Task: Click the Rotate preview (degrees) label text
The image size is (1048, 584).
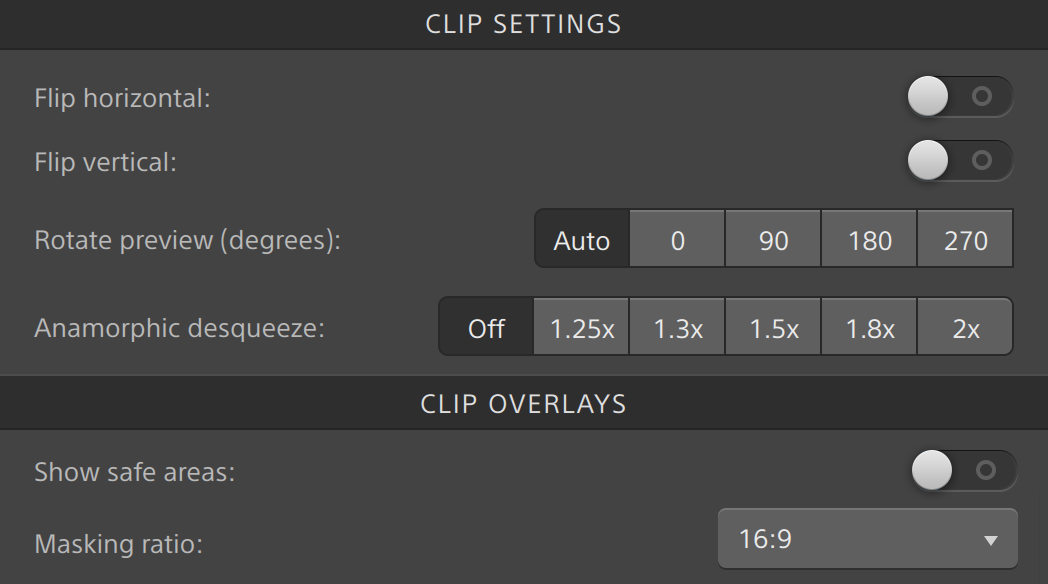Action: [188, 241]
